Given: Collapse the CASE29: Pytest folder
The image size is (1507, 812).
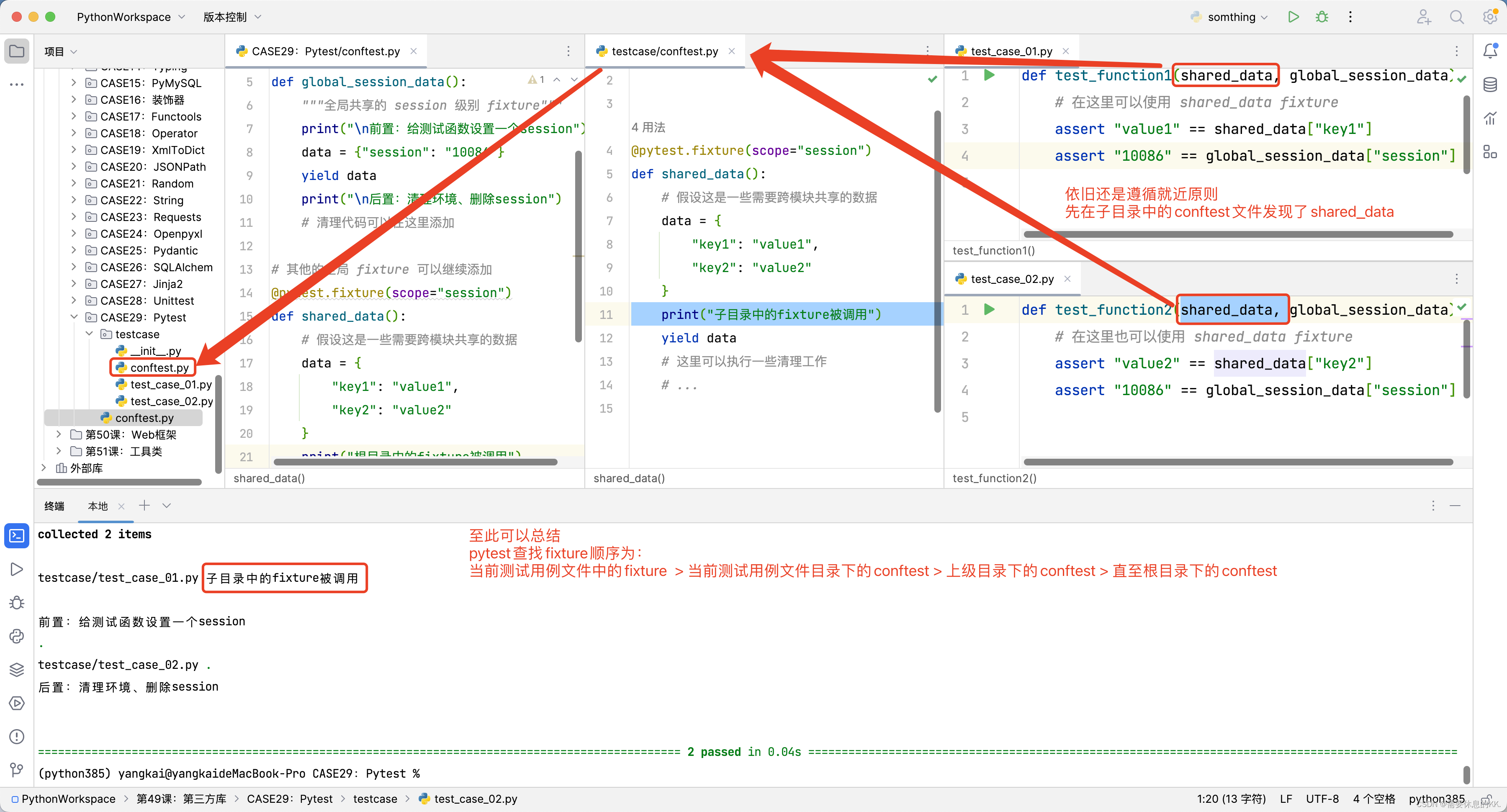Looking at the screenshot, I should (74, 317).
